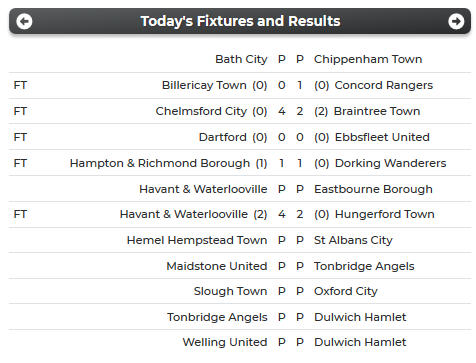
Task: Open Dorking Wanderers team link
Action: (390, 163)
